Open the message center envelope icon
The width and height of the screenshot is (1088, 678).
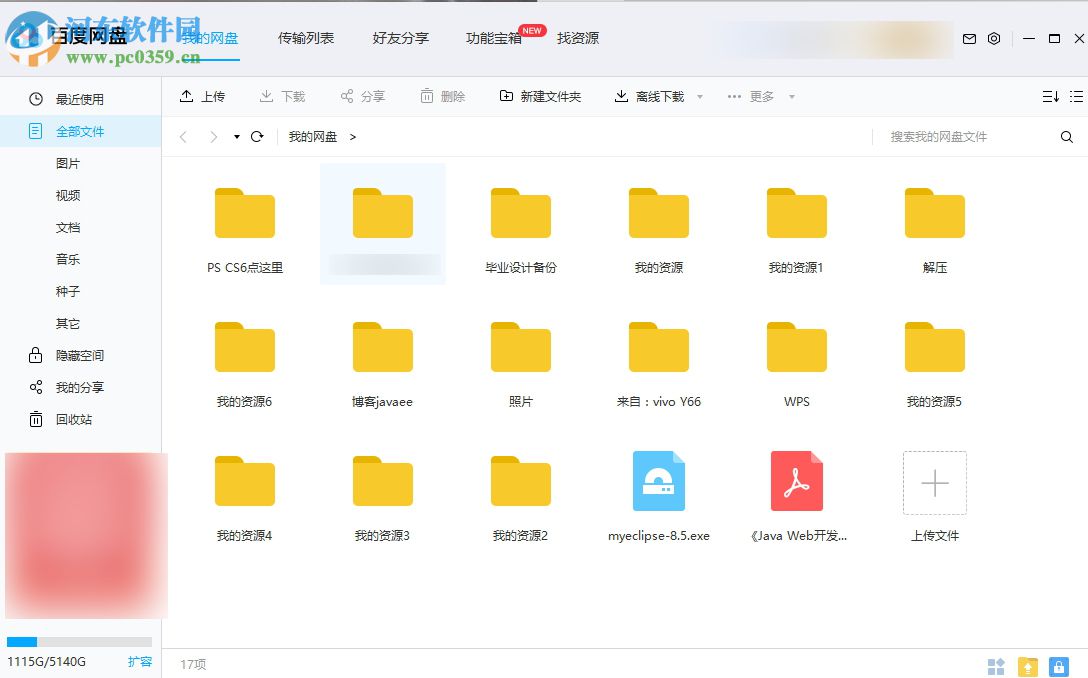tap(968, 38)
